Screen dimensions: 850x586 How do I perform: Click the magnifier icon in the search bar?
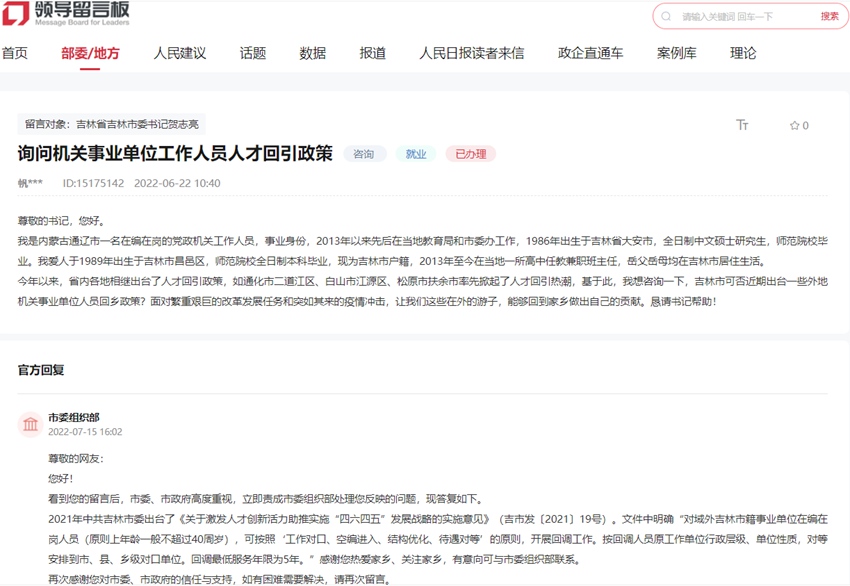coord(668,16)
